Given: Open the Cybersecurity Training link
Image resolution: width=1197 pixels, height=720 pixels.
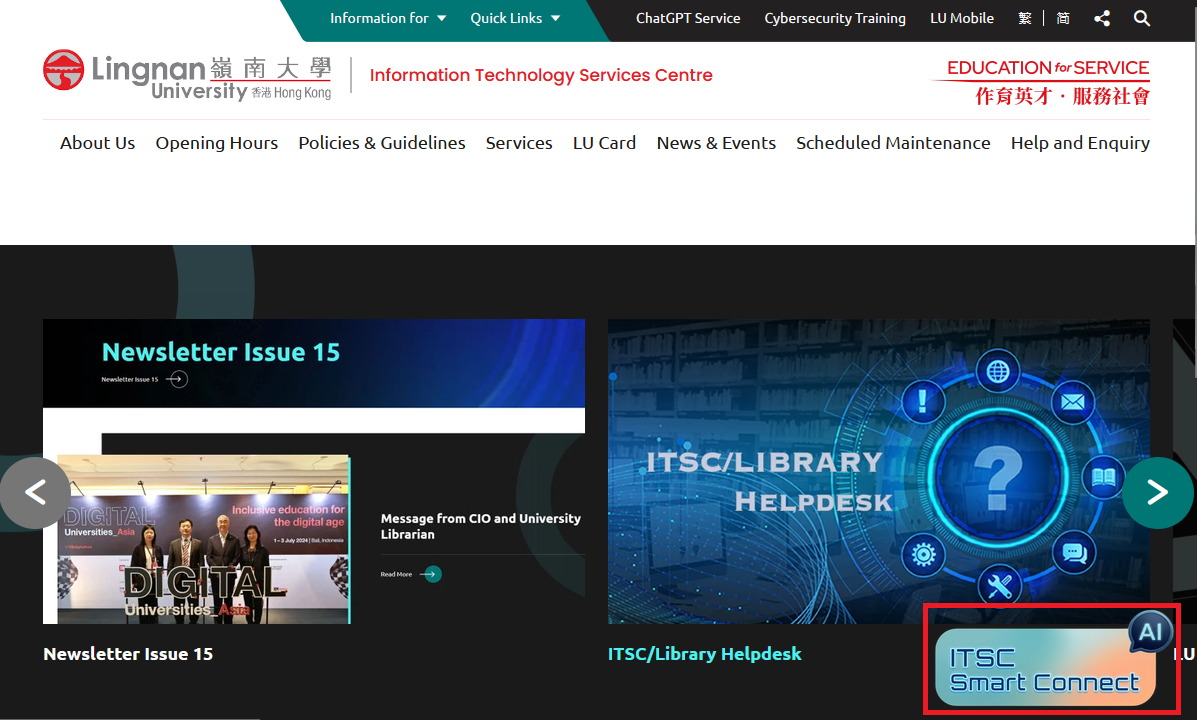Looking at the screenshot, I should pyautogui.click(x=835, y=18).
